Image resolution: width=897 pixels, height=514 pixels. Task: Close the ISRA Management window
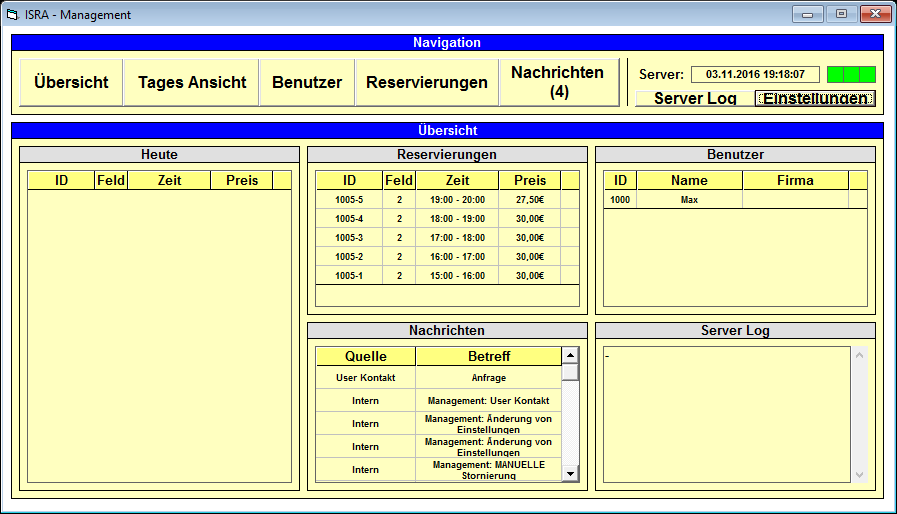click(x=875, y=14)
